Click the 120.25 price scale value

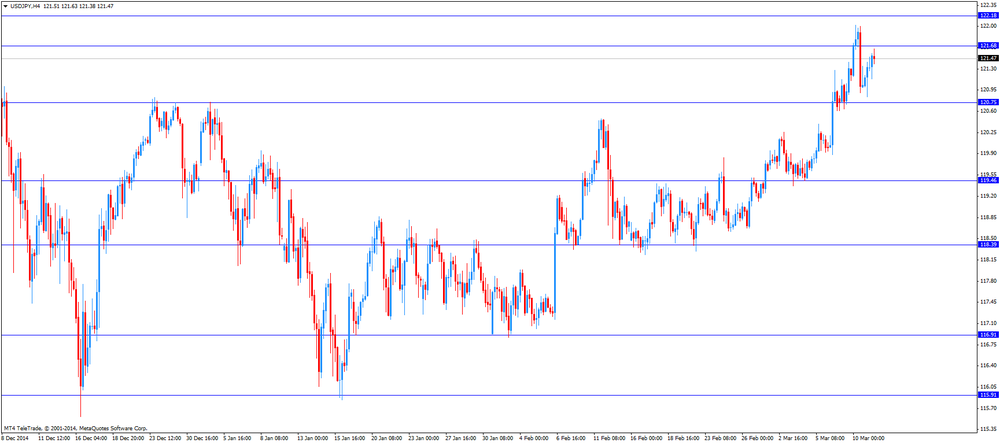[989, 132]
